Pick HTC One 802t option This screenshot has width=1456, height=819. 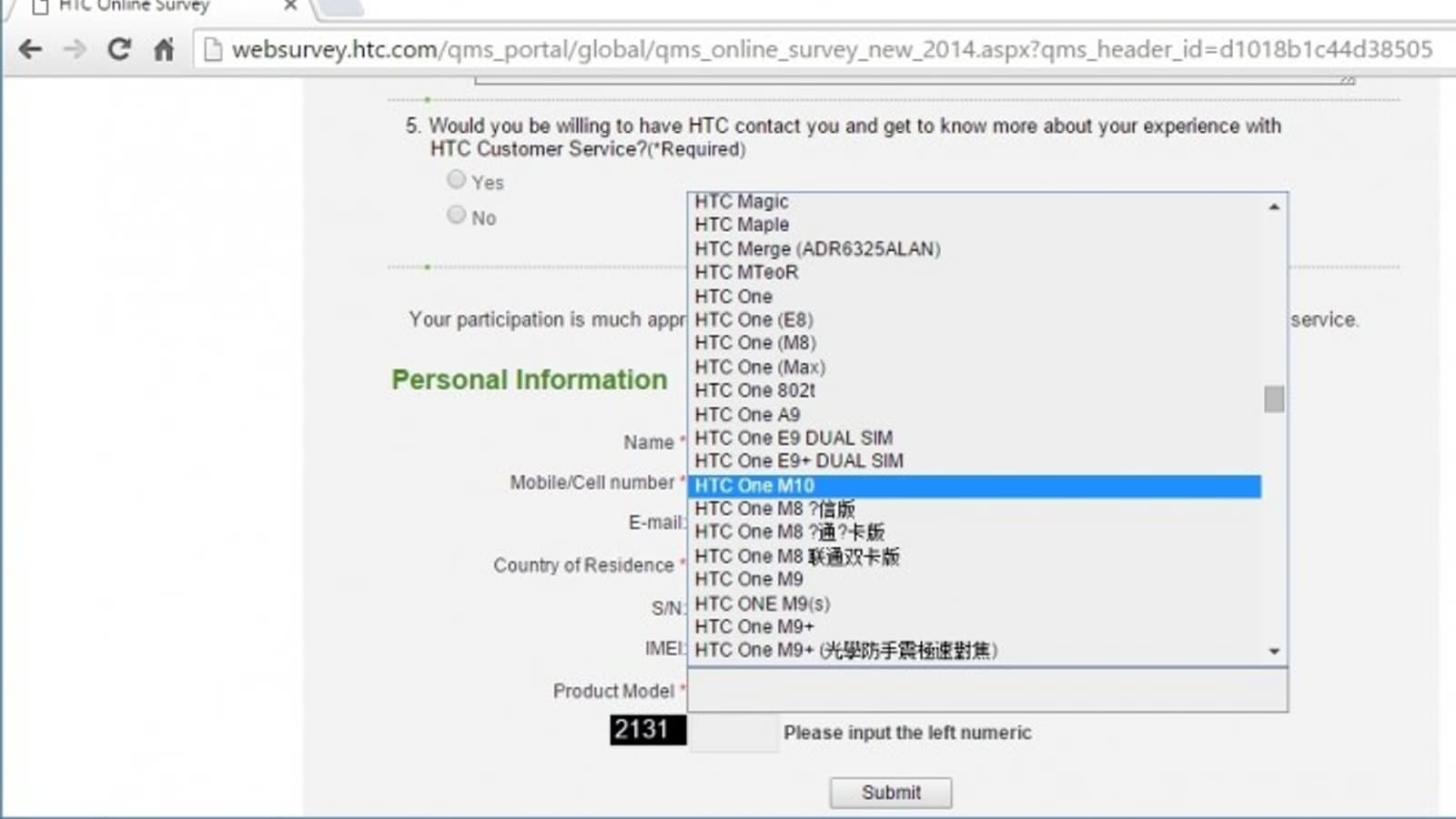tap(975, 390)
